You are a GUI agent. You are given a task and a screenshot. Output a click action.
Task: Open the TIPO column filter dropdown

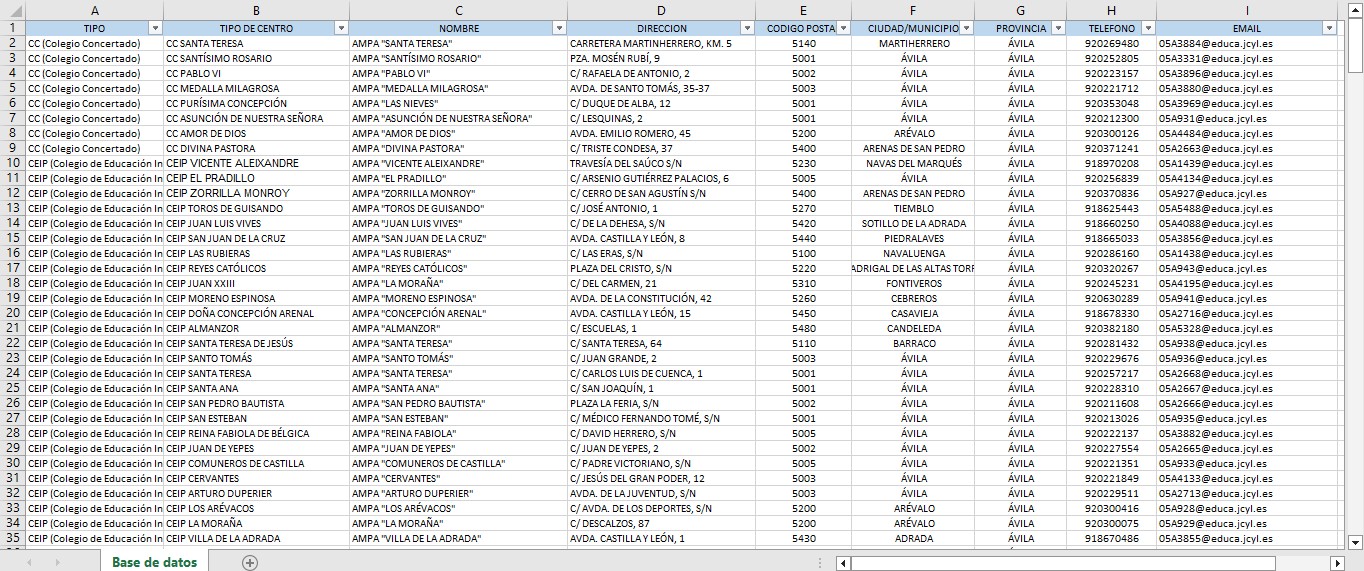point(155,29)
